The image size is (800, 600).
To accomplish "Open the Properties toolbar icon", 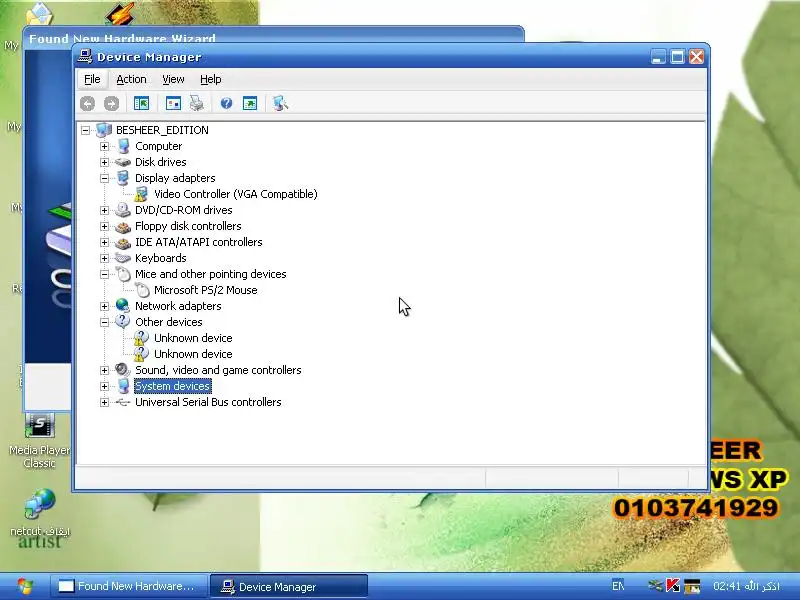I will click(x=173, y=104).
